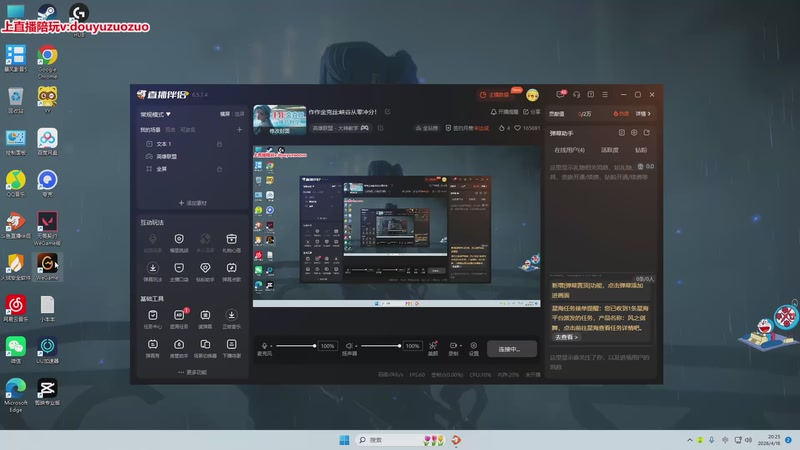Click the settings gear in 弹幕助手 header
The width and height of the screenshot is (800, 450).
(634, 133)
